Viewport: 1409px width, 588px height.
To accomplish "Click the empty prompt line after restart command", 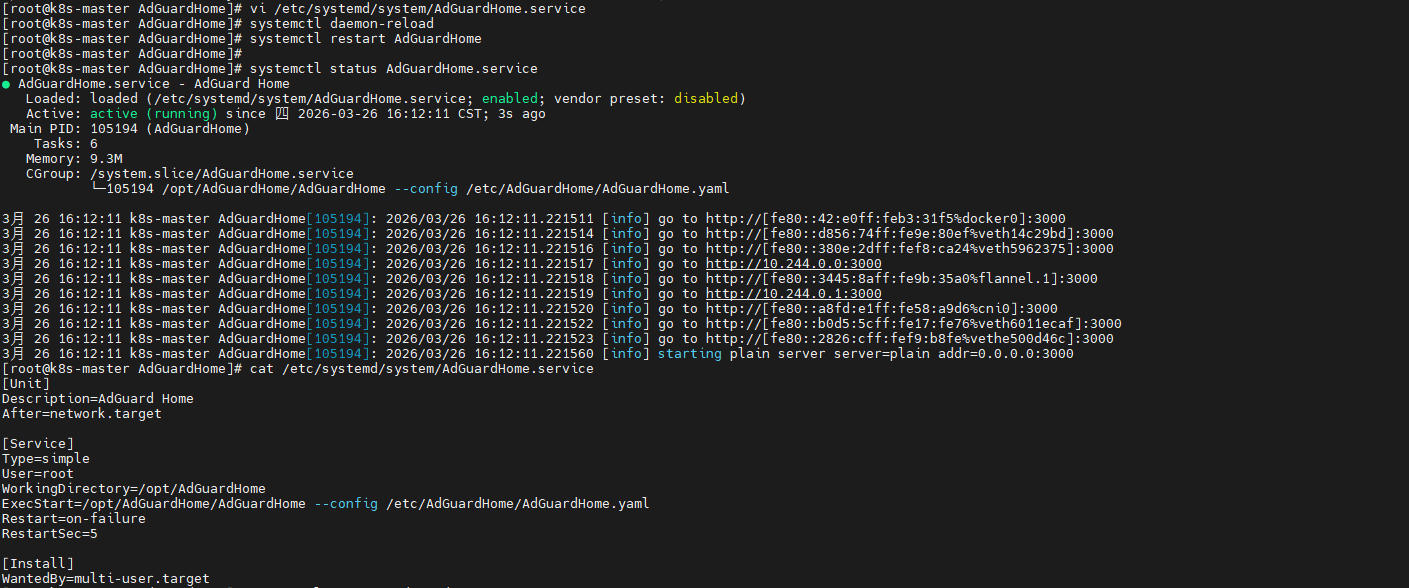I will coord(122,54).
